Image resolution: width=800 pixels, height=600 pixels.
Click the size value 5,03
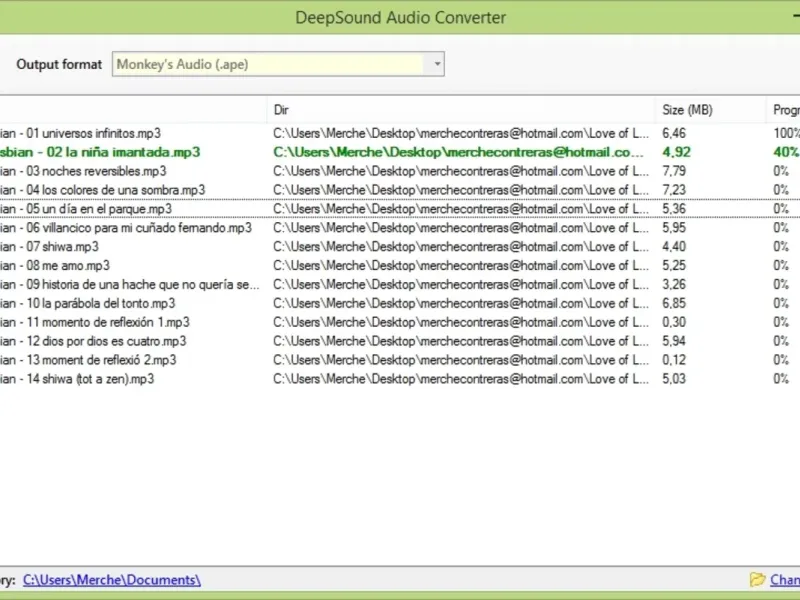pos(674,379)
